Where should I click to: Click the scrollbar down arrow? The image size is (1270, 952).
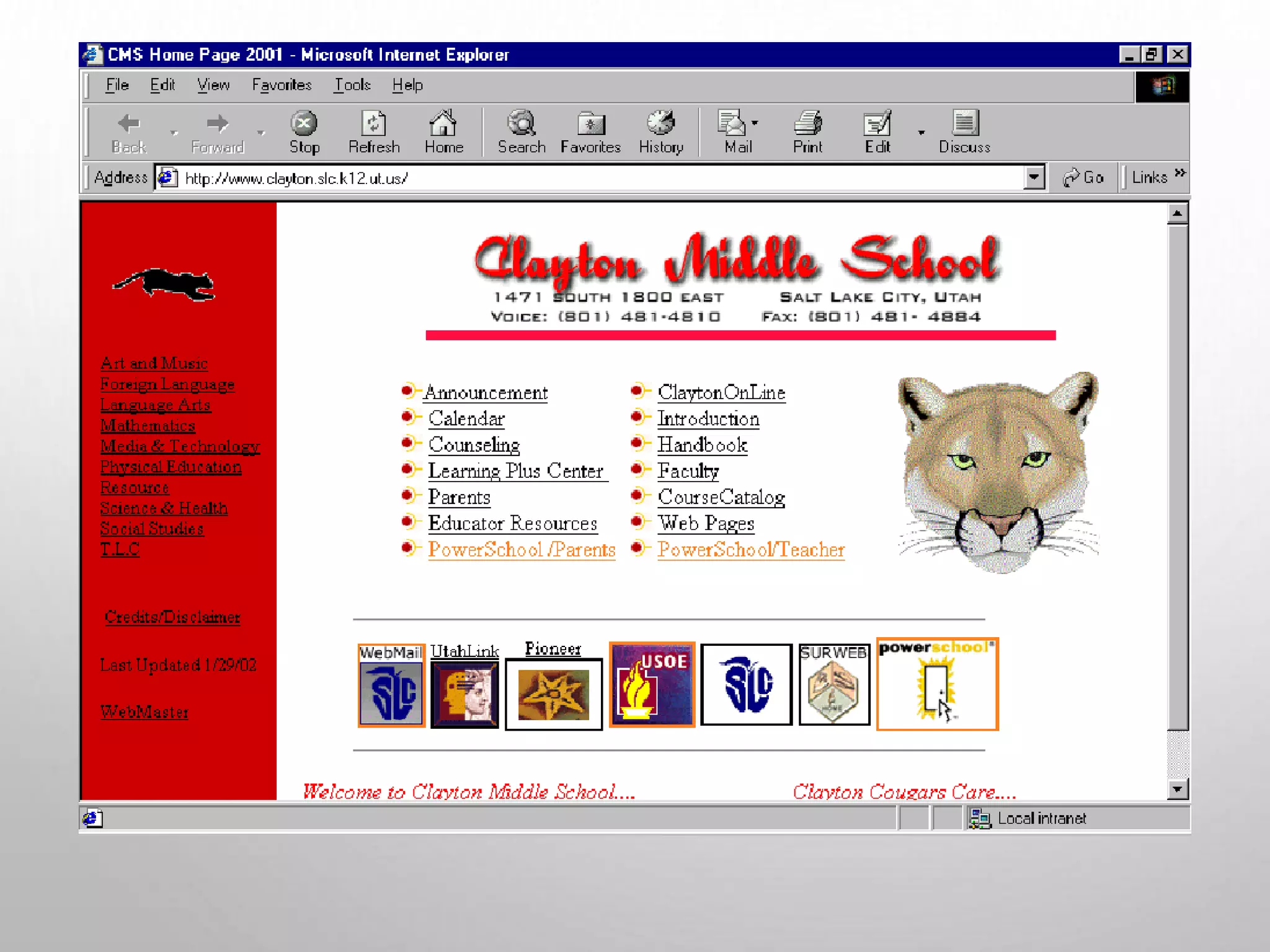pos(1177,789)
